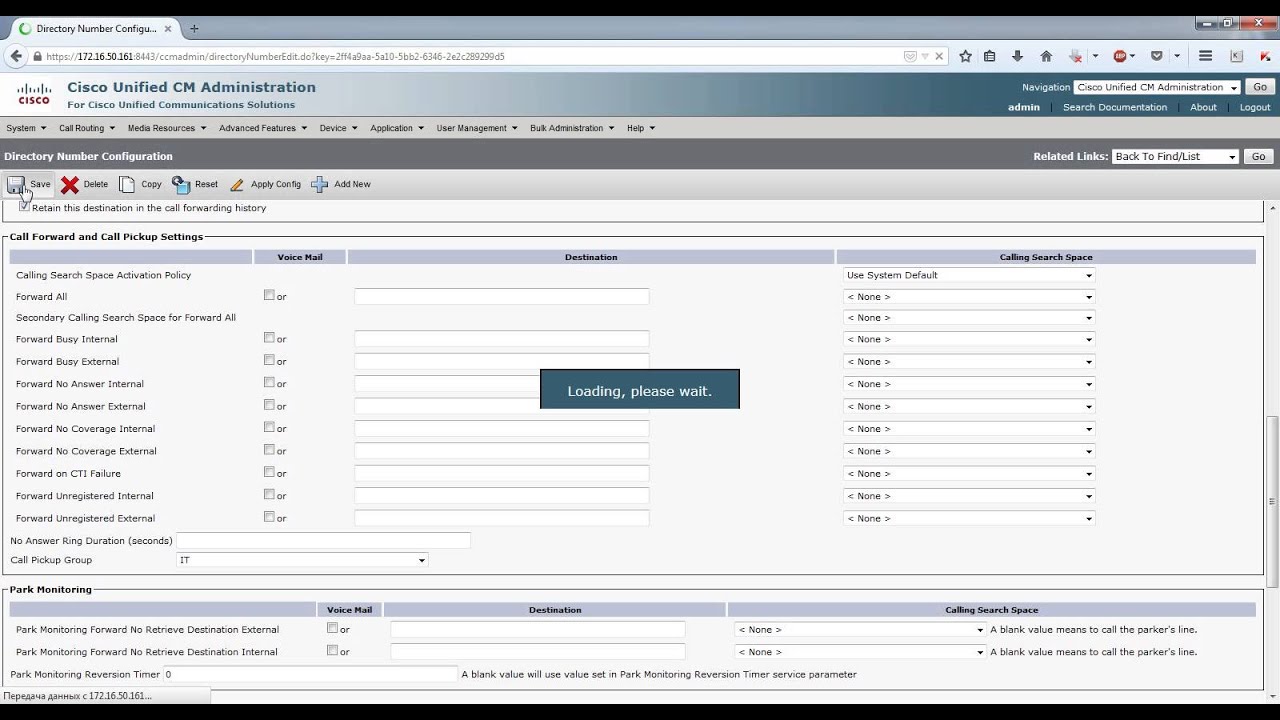Viewport: 1280px width, 720px height.
Task: Open a new browser tab
Action: point(194,28)
